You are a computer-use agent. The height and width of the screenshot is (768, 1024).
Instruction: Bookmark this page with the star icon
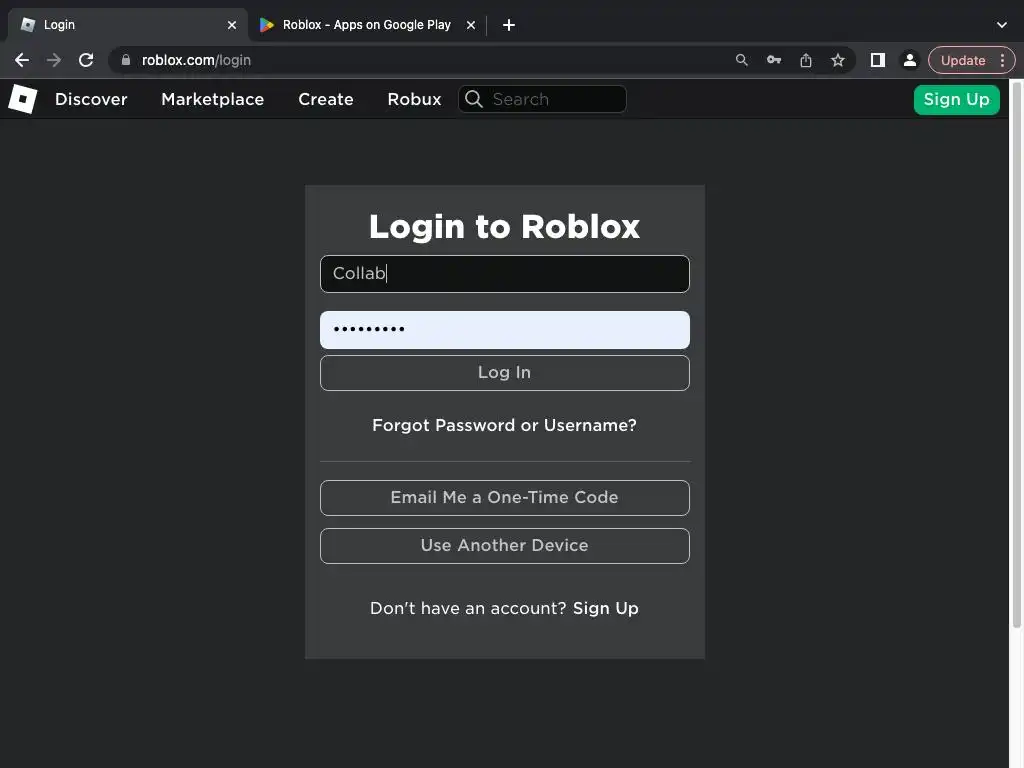(838, 60)
